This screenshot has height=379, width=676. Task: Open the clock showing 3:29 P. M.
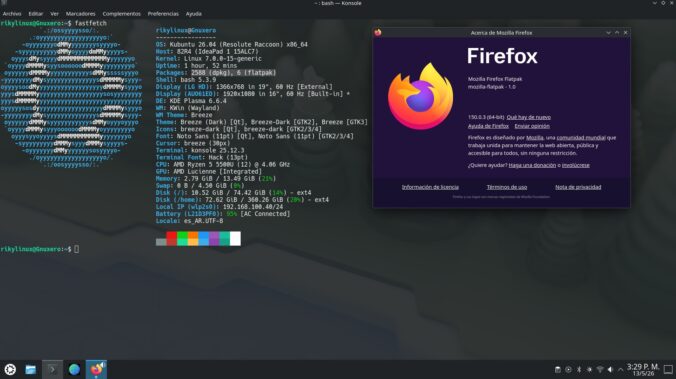(x=643, y=370)
